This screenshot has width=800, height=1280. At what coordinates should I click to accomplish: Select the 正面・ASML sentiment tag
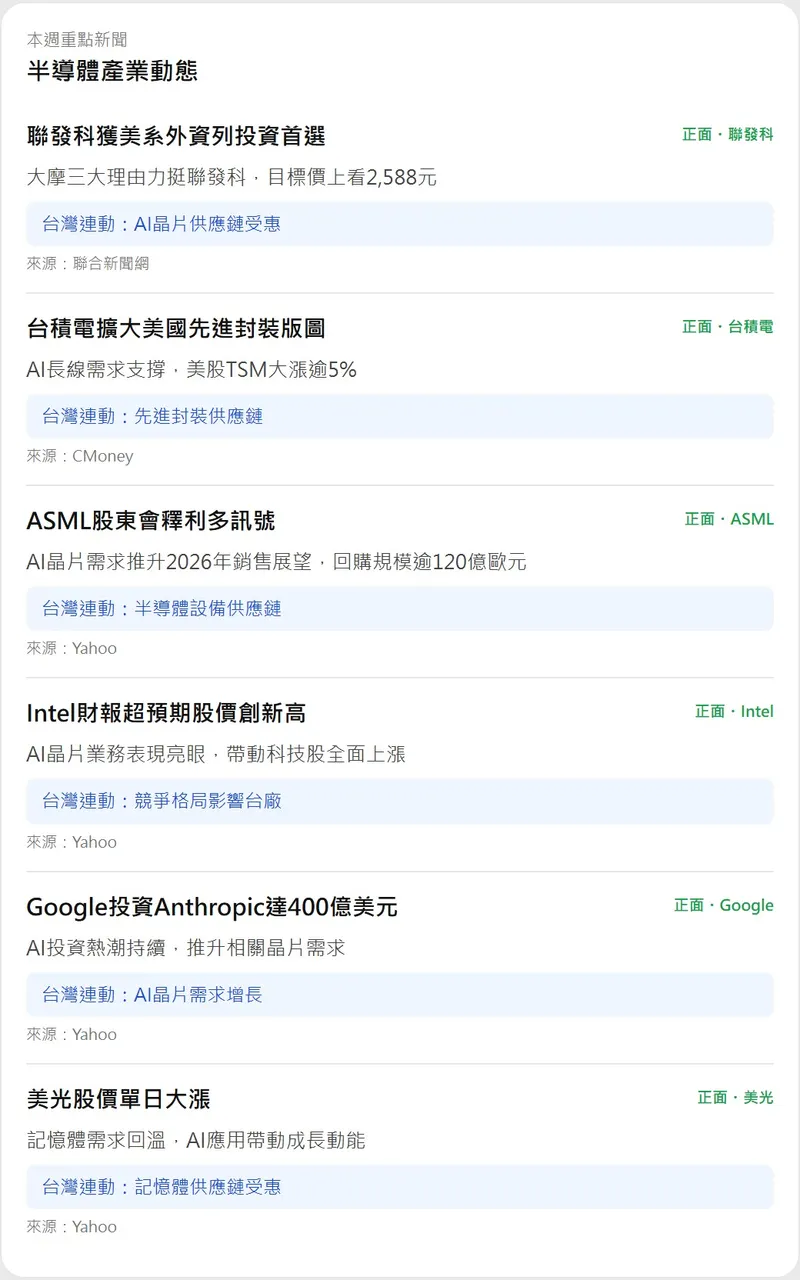pos(728,519)
